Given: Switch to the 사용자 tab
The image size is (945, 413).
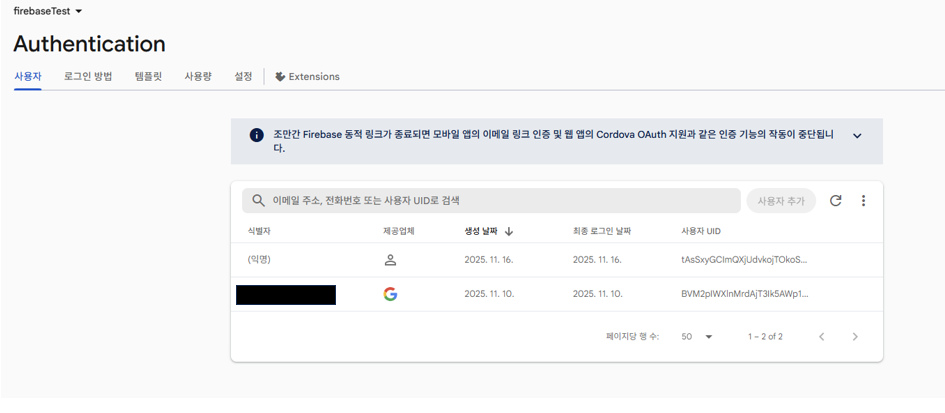Looking at the screenshot, I should [28, 77].
